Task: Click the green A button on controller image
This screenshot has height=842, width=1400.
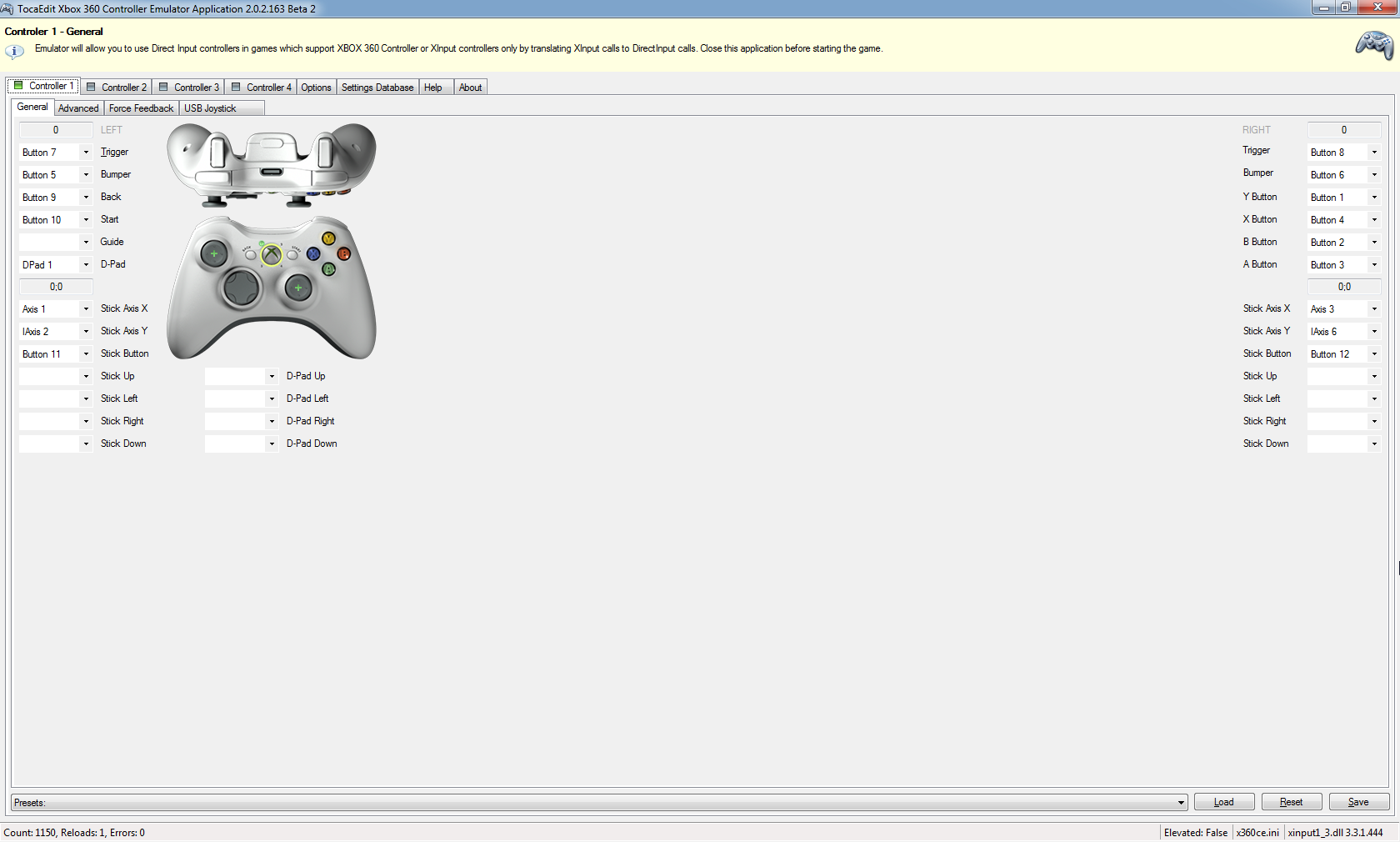Action: [328, 268]
